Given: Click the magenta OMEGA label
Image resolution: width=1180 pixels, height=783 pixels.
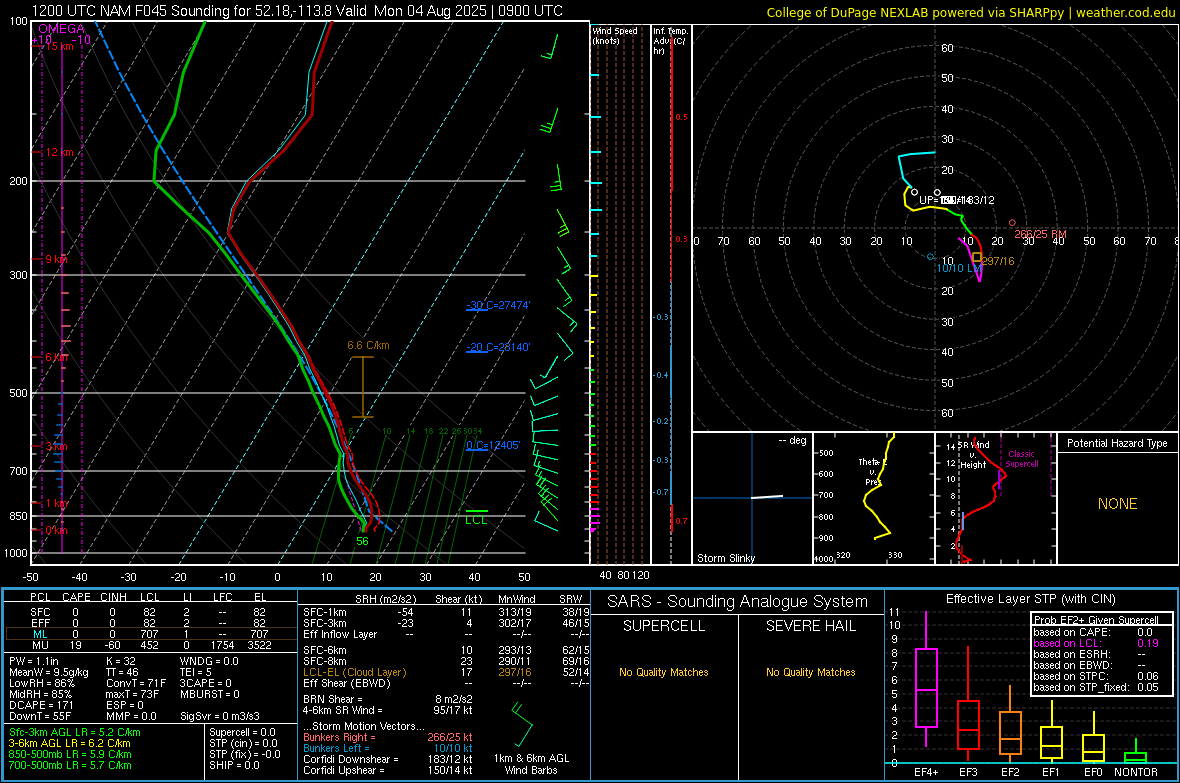Looking at the screenshot, I should [x=61, y=29].
